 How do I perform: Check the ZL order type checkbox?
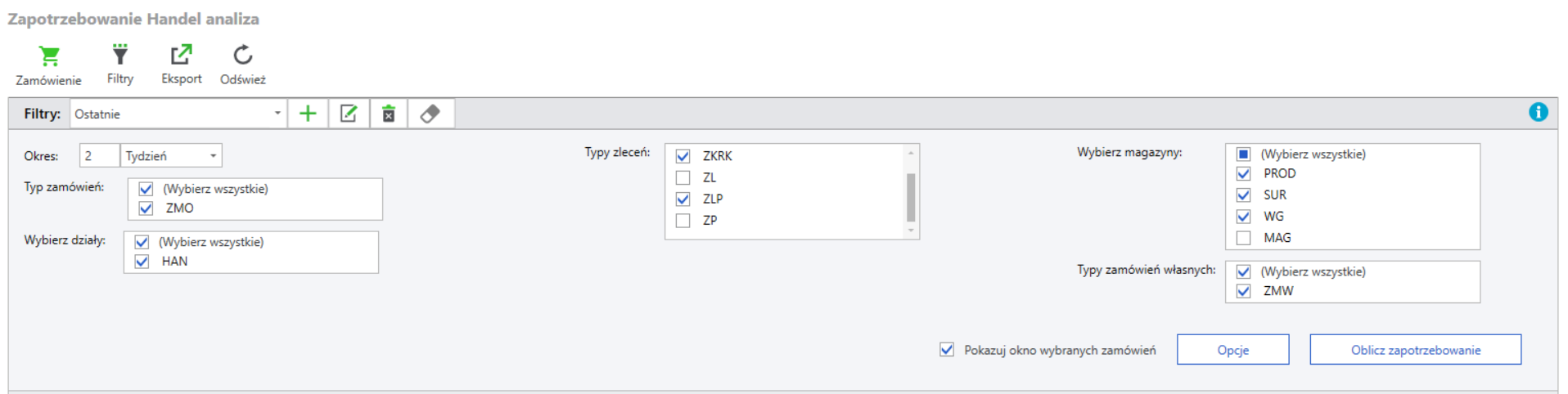pyautogui.click(x=683, y=177)
